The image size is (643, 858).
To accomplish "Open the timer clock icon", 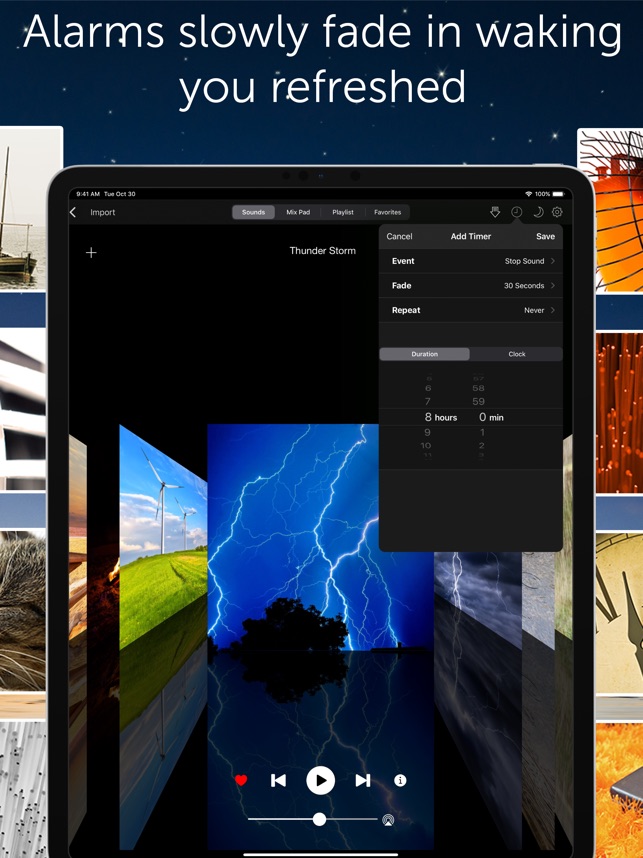I will 517,212.
